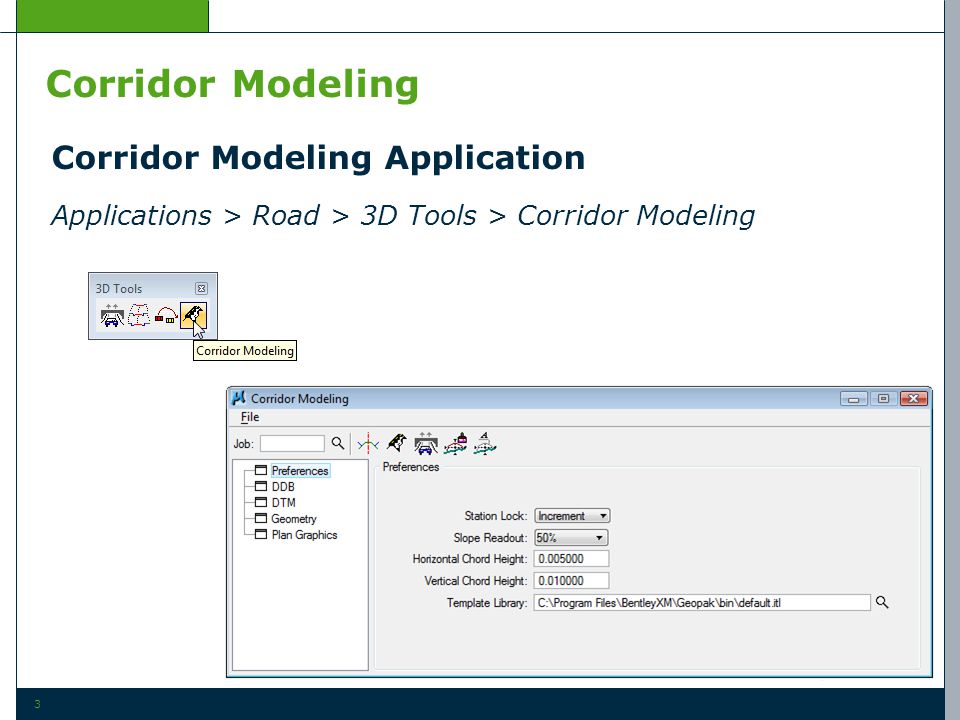Select the car-in-tunnel icon in 3D Tools
This screenshot has height=720, width=960.
coord(112,315)
